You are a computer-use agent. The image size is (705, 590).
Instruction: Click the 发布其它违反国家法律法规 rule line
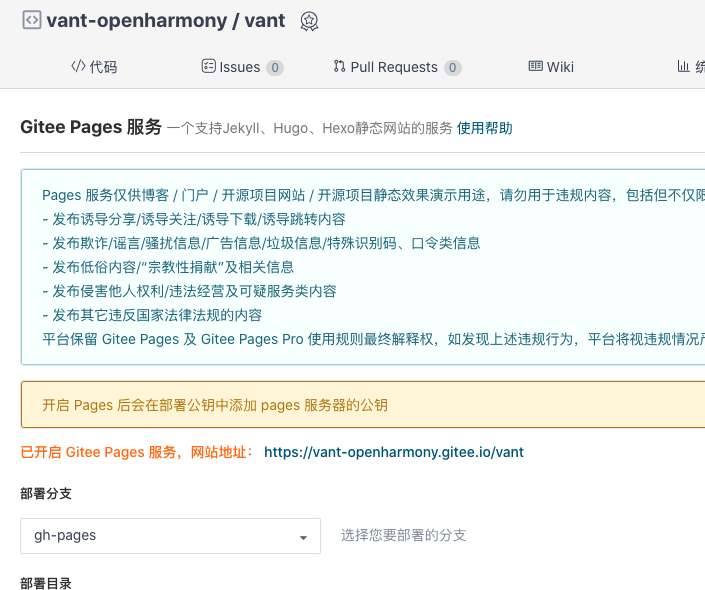pos(152,315)
